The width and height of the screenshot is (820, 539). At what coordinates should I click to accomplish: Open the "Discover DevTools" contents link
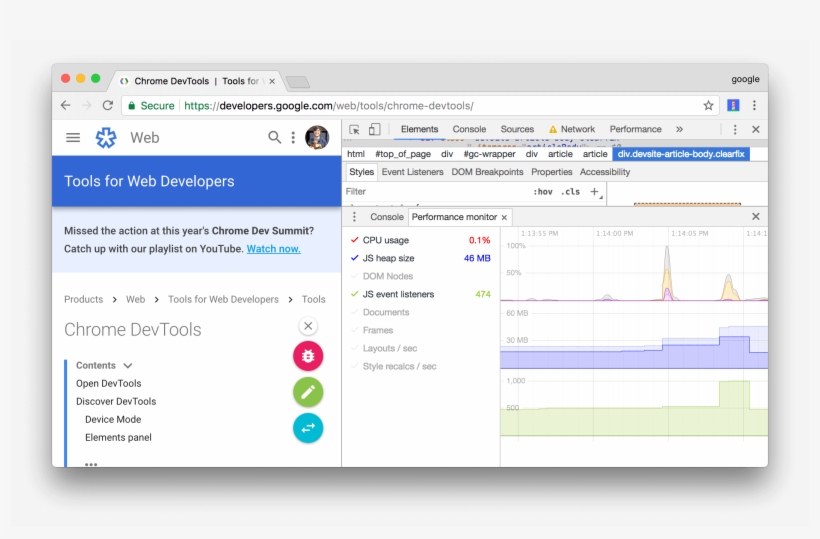[x=116, y=402]
